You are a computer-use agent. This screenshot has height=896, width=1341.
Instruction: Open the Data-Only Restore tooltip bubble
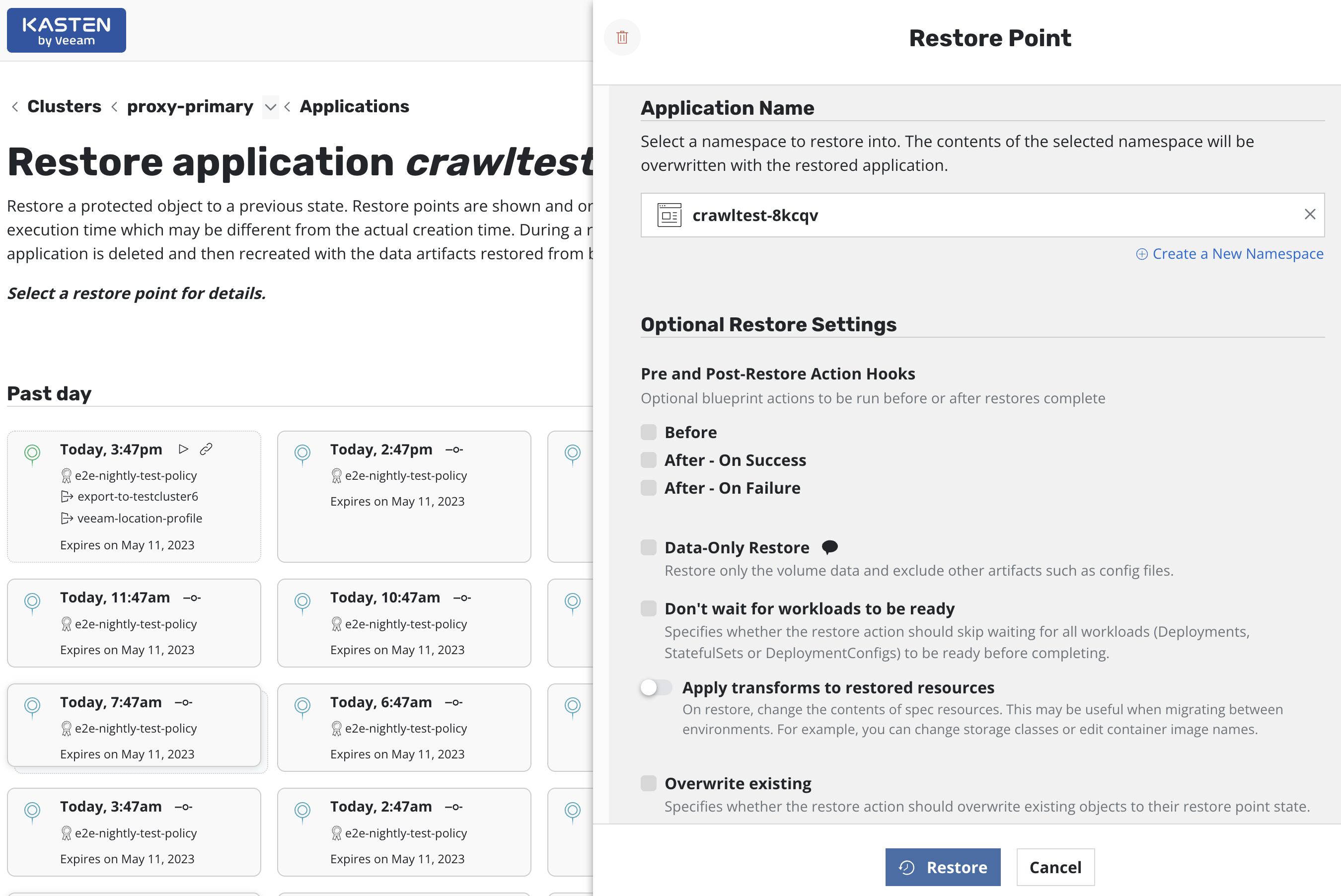coord(830,547)
